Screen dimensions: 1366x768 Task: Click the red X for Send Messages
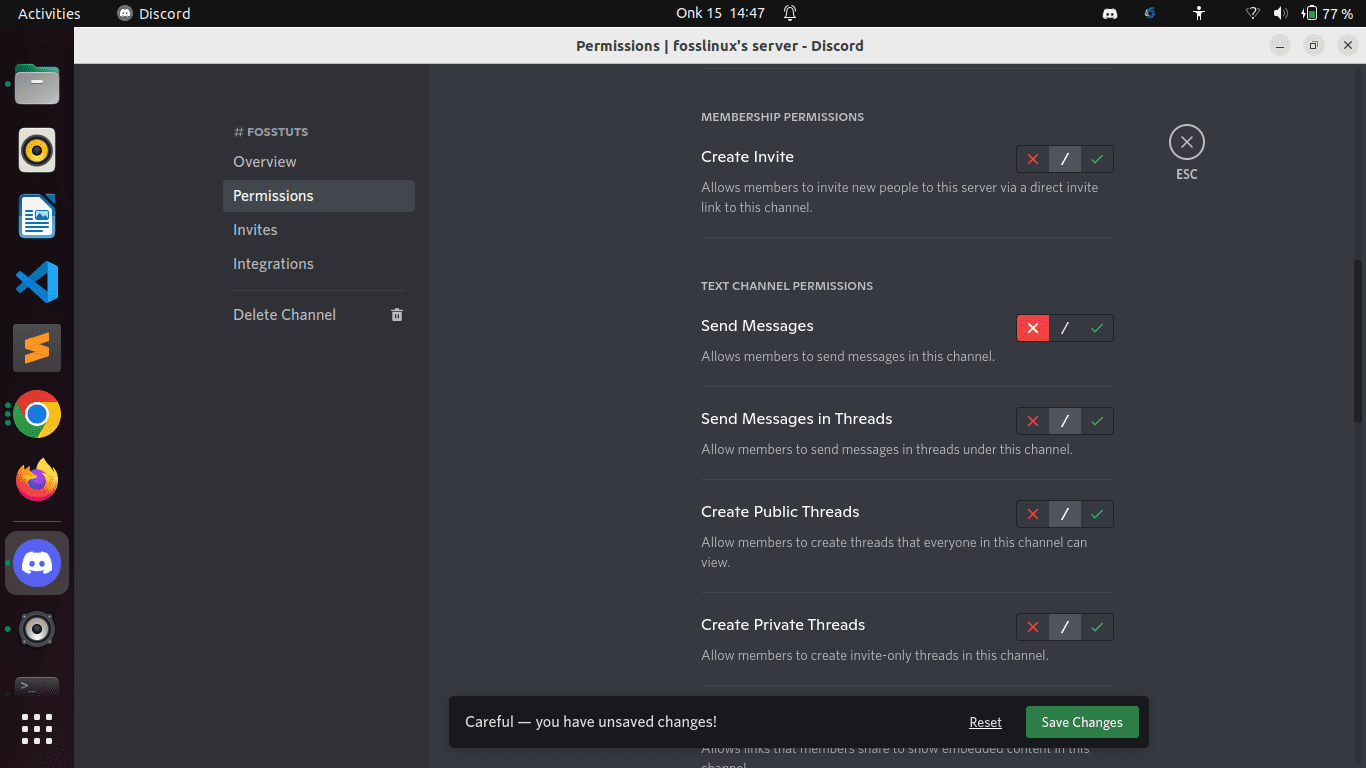click(1033, 328)
